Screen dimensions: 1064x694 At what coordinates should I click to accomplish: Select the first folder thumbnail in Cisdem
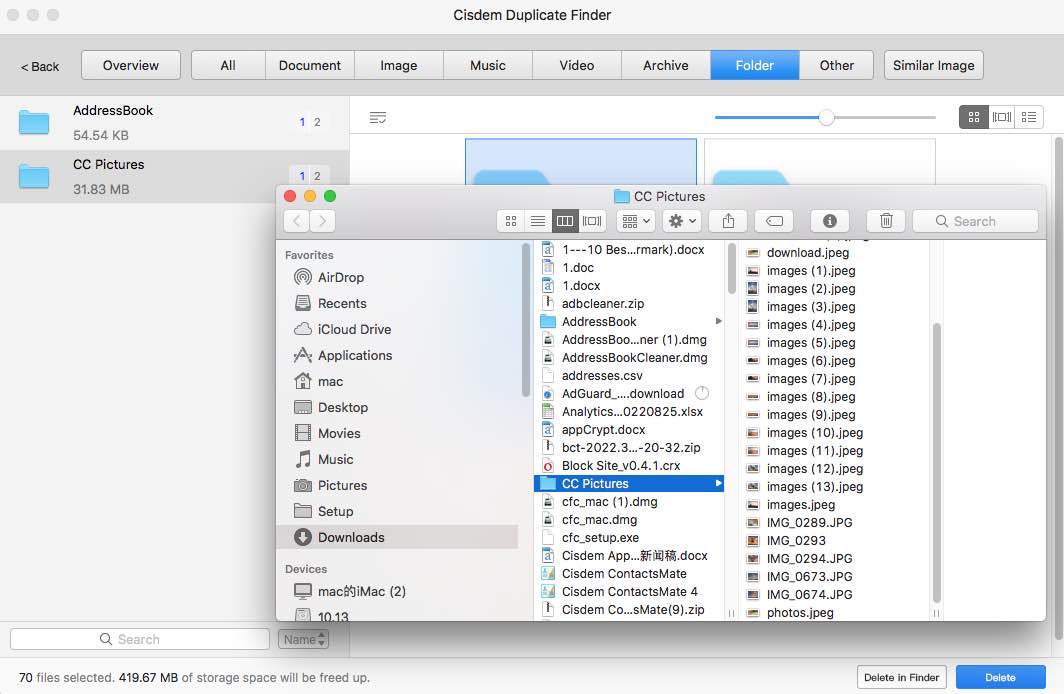click(x=581, y=162)
